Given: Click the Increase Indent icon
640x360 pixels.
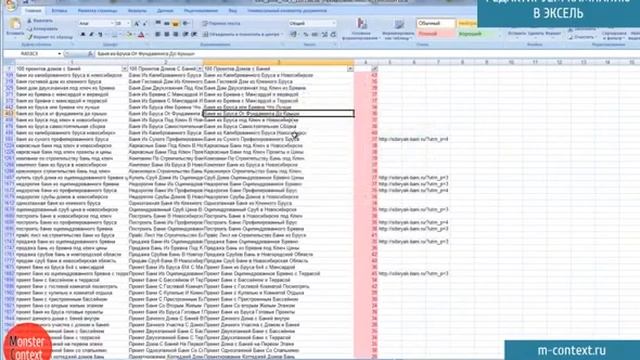Looking at the screenshot, I should (x=194, y=34).
